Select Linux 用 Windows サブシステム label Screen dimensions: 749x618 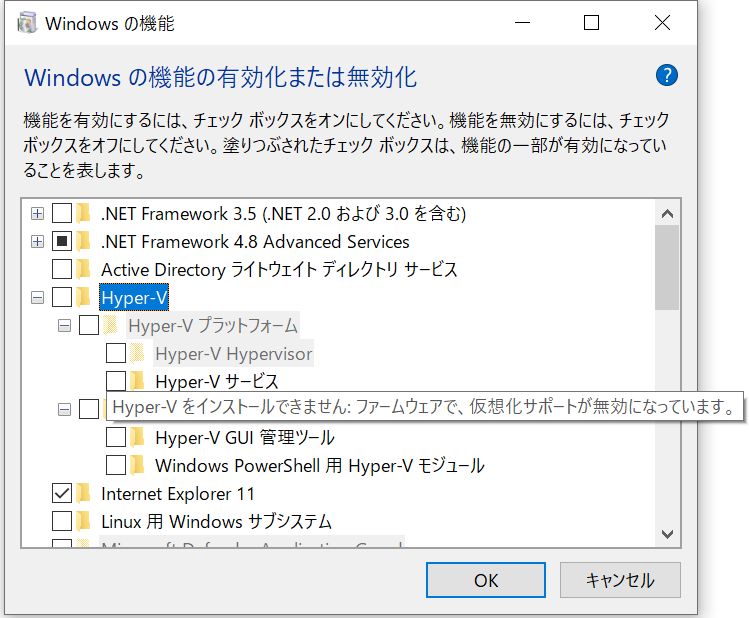click(216, 522)
